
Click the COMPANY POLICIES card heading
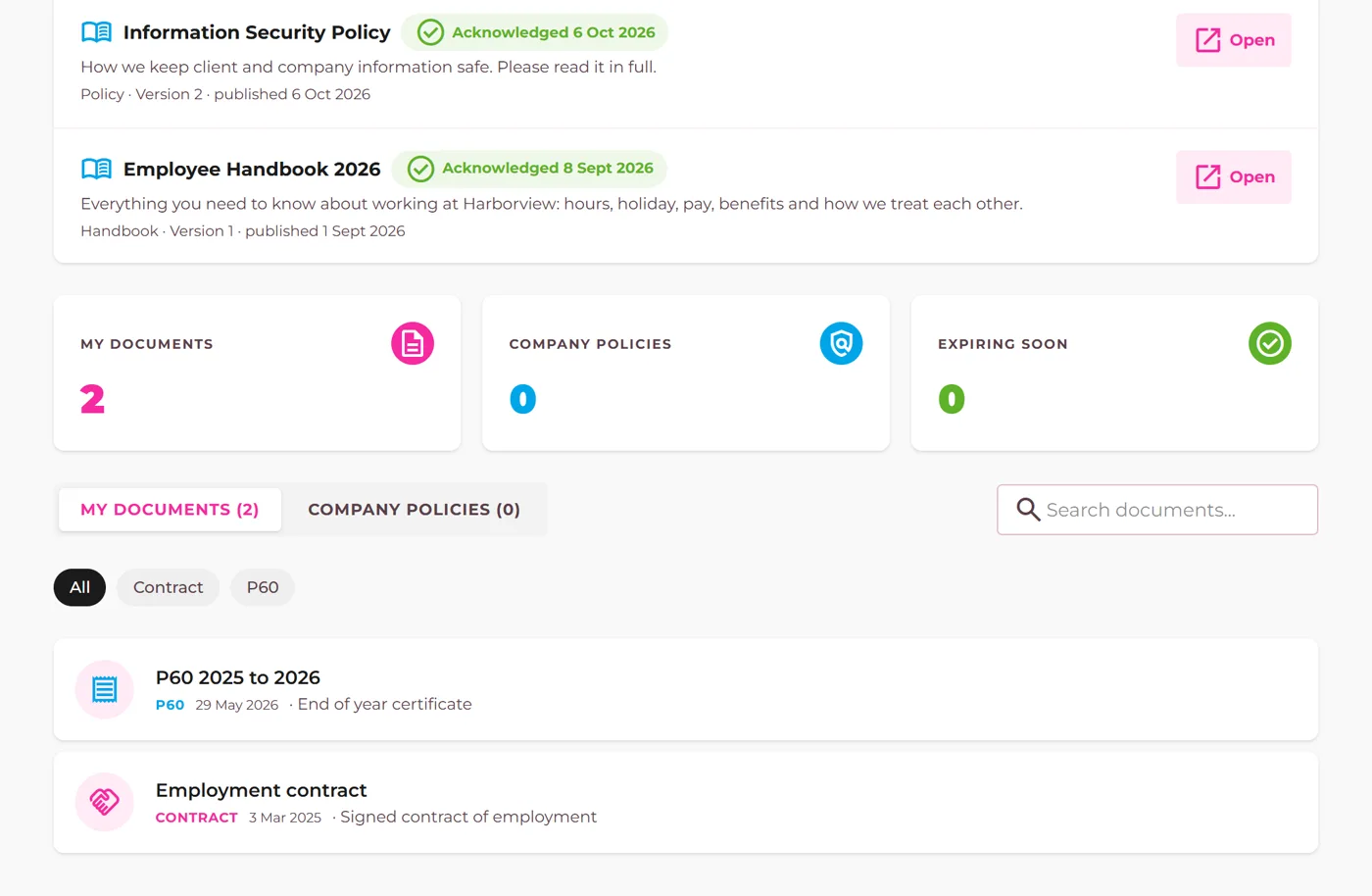click(x=590, y=344)
